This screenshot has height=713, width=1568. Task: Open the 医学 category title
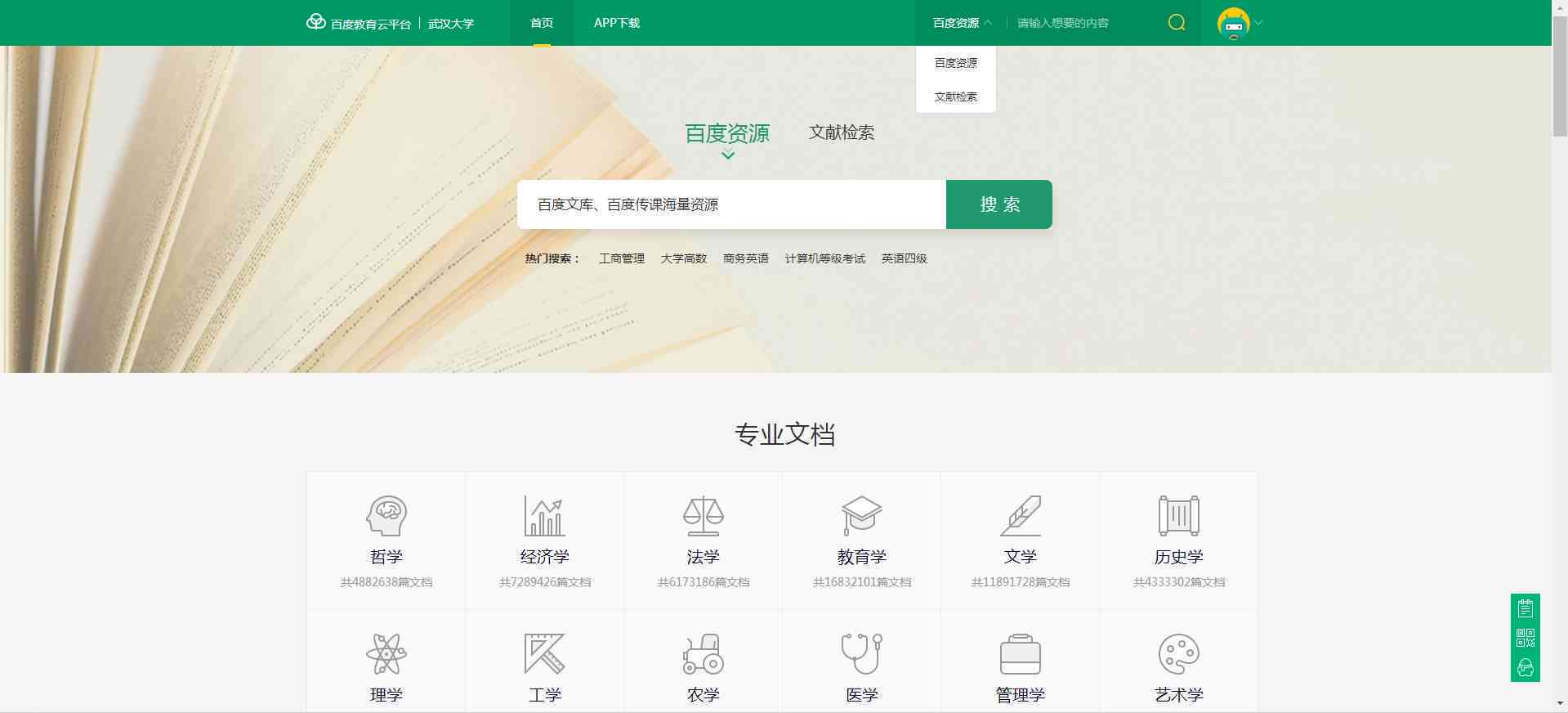pyautogui.click(x=861, y=695)
